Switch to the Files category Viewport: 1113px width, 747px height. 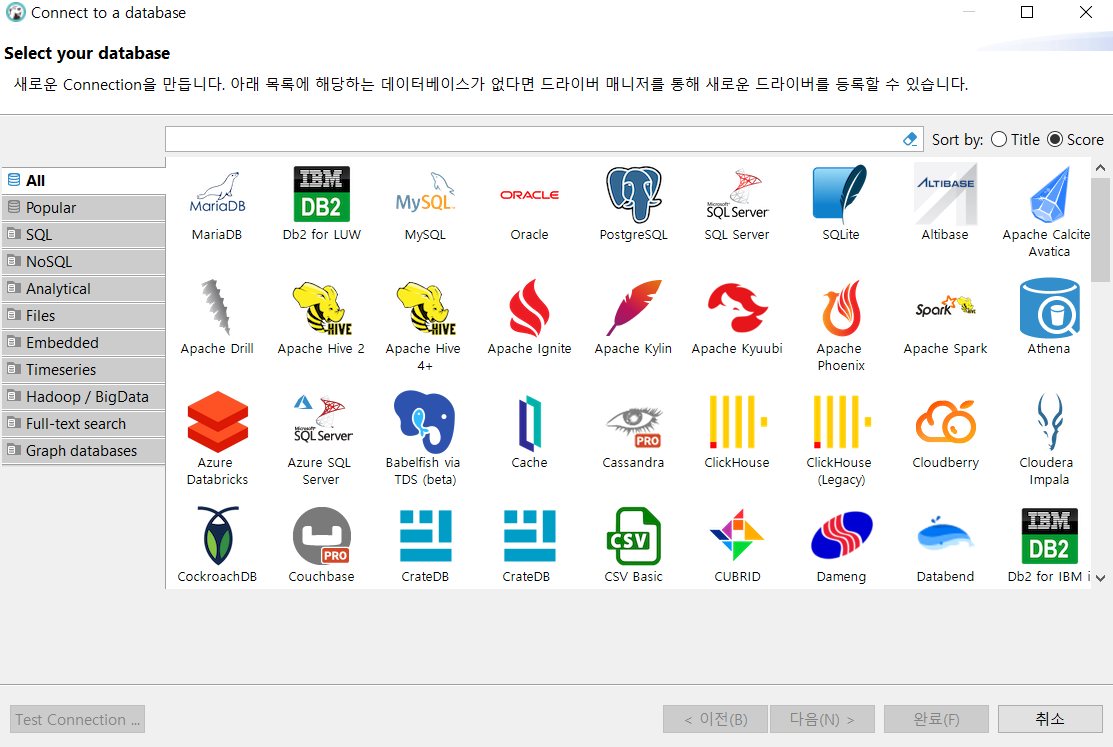(84, 315)
